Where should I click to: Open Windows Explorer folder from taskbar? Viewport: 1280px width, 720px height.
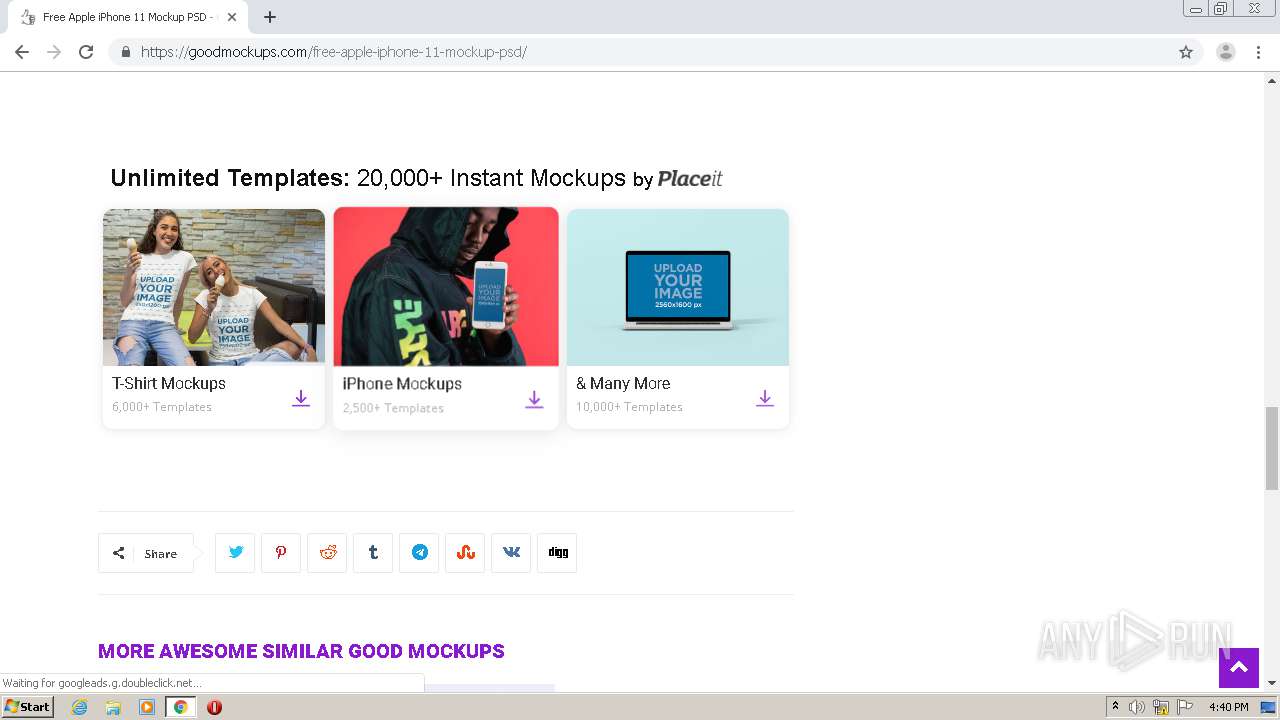(113, 707)
